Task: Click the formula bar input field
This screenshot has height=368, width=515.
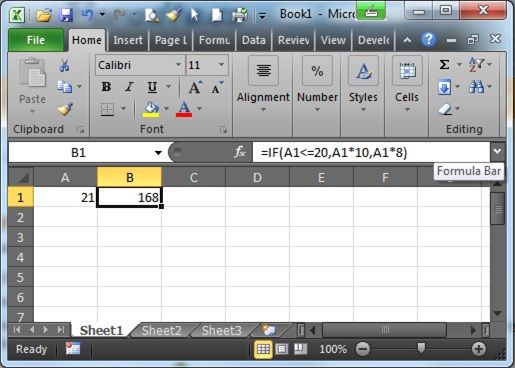Action: click(371, 153)
